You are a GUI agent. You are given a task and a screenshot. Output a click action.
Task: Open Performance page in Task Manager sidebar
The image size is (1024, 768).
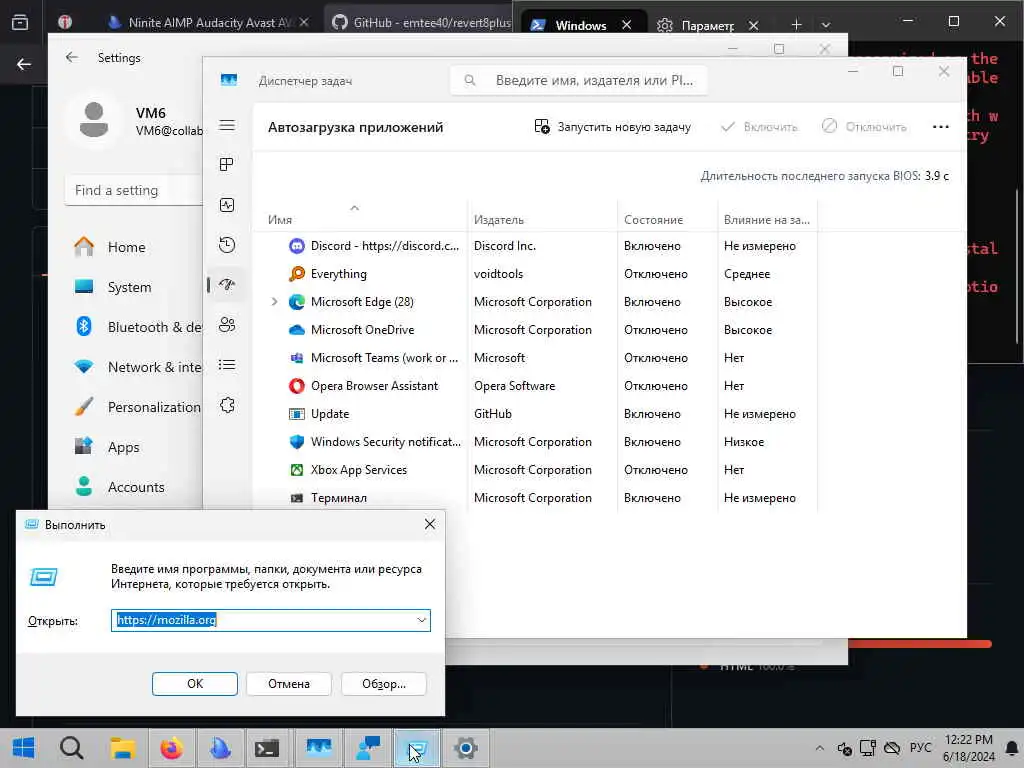pos(227,205)
